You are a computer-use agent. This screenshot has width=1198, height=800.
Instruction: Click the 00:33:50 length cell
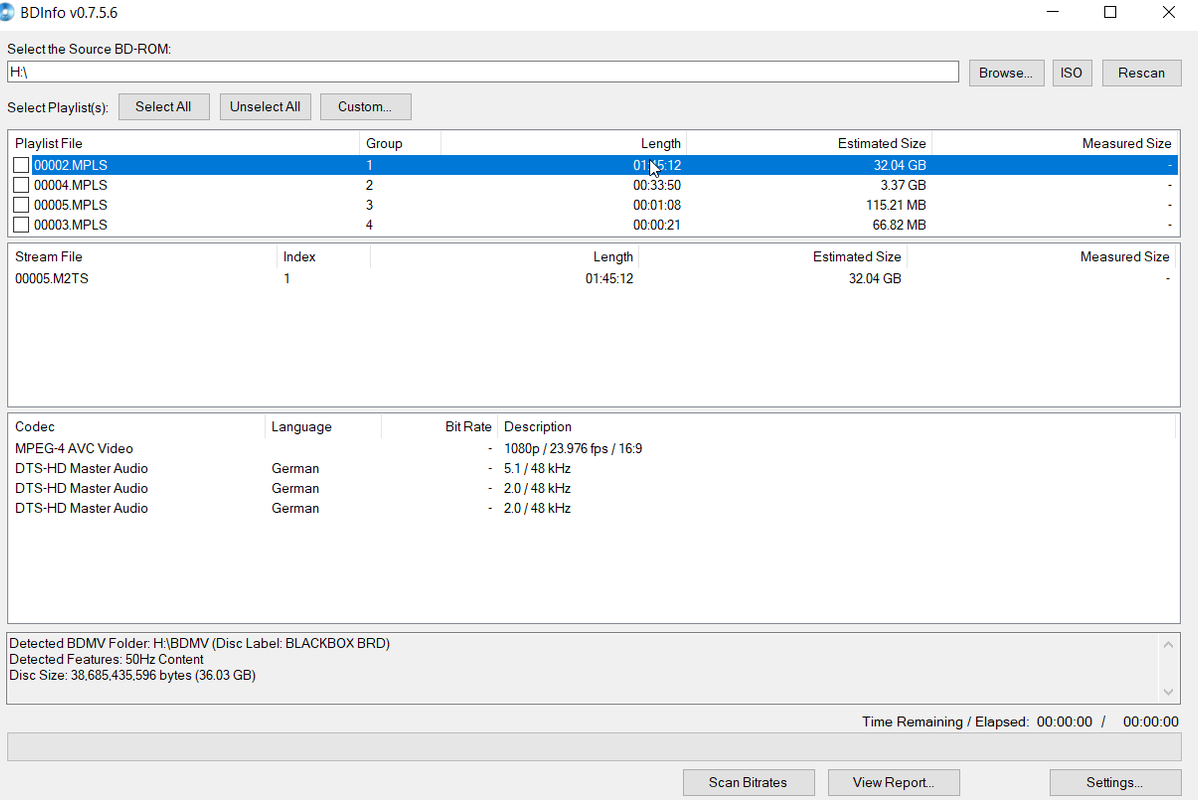coord(656,185)
